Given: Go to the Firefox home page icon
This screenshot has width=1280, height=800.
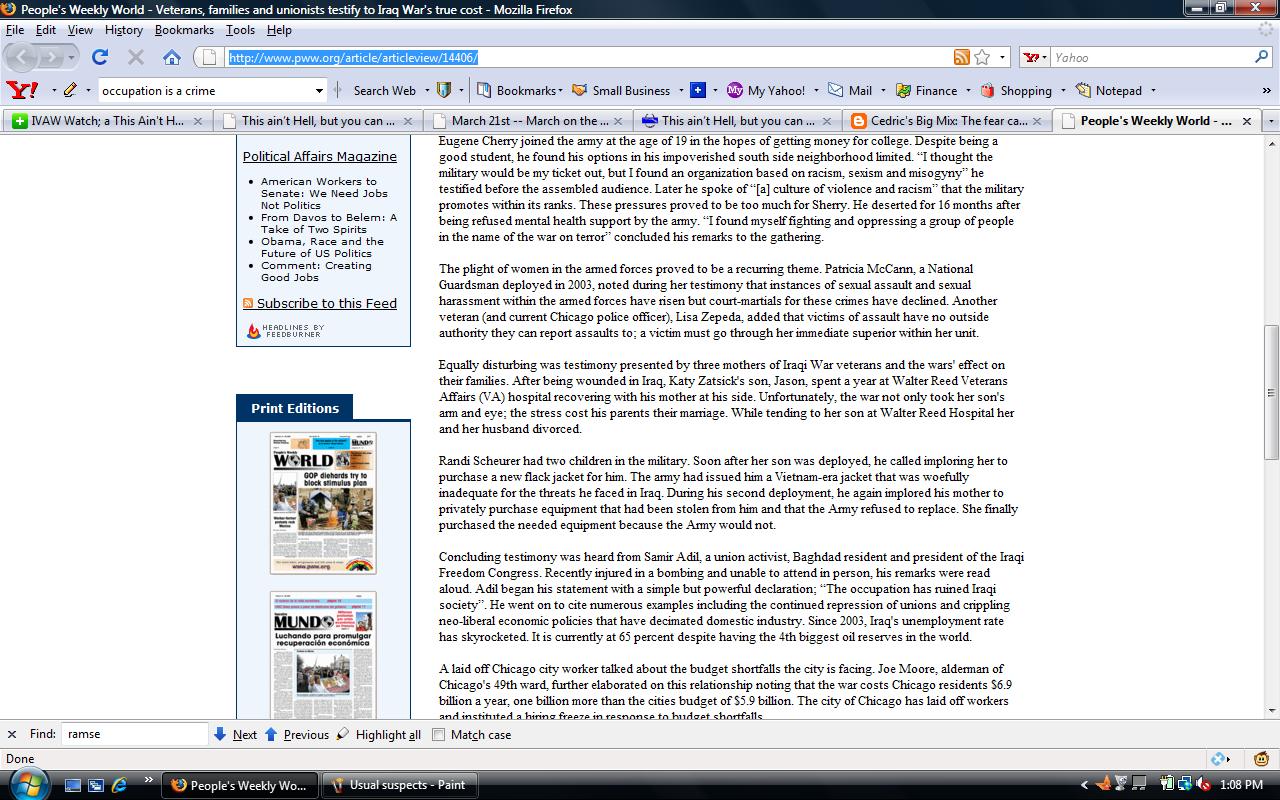Looking at the screenshot, I should [172, 57].
